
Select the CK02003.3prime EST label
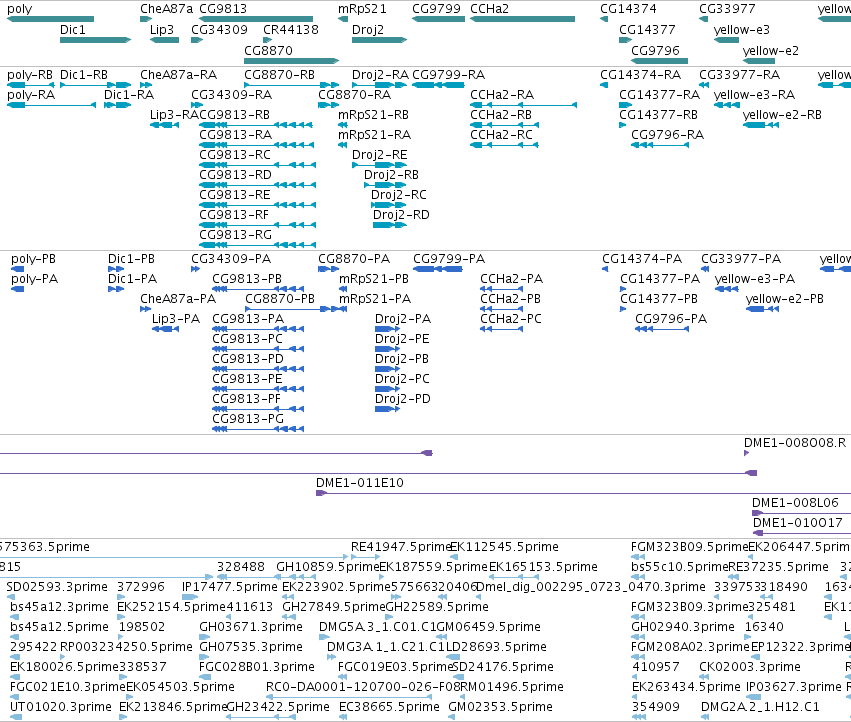[x=750, y=667]
